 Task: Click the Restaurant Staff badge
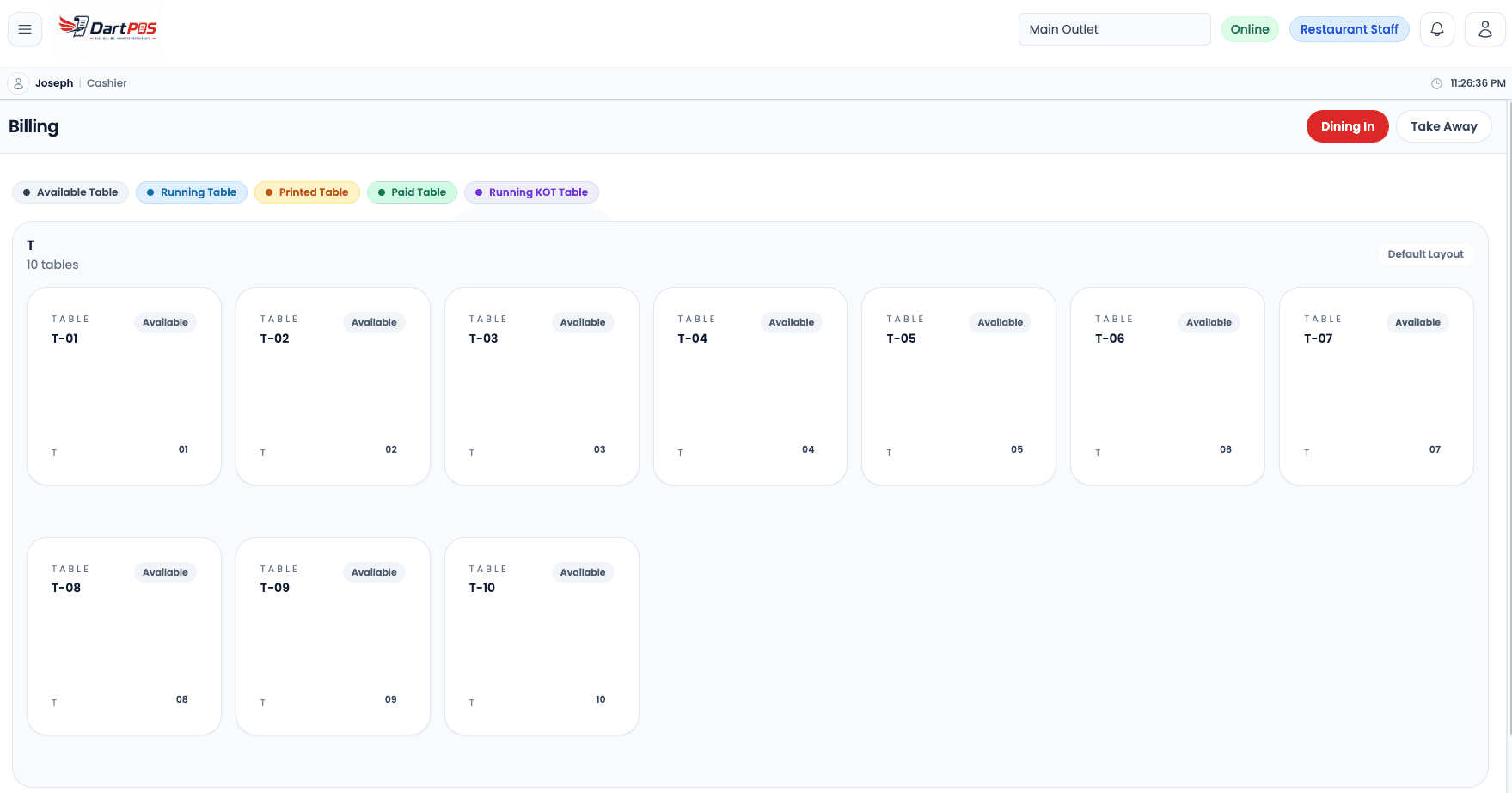pos(1350,29)
